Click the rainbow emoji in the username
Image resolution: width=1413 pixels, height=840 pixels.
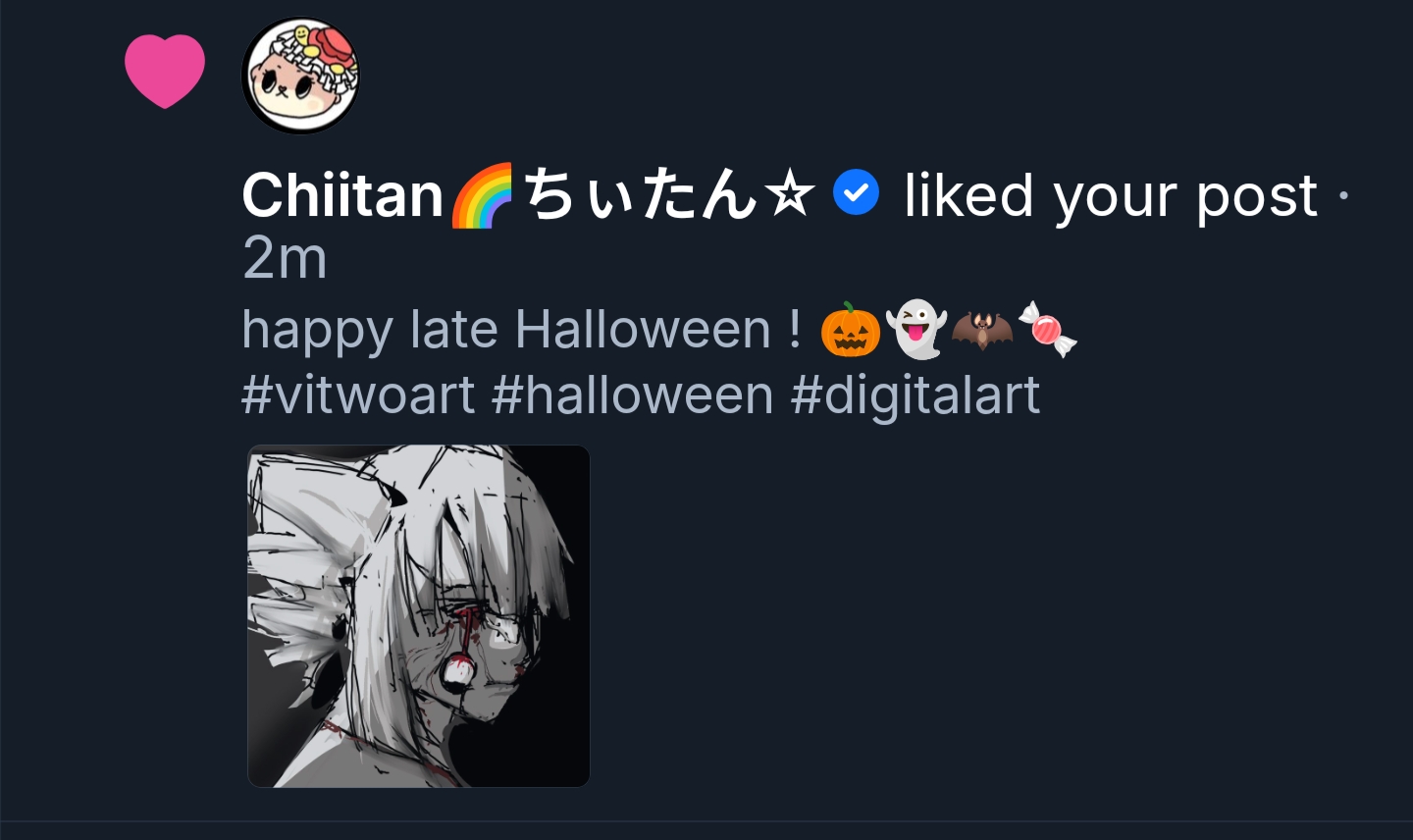click(x=483, y=195)
